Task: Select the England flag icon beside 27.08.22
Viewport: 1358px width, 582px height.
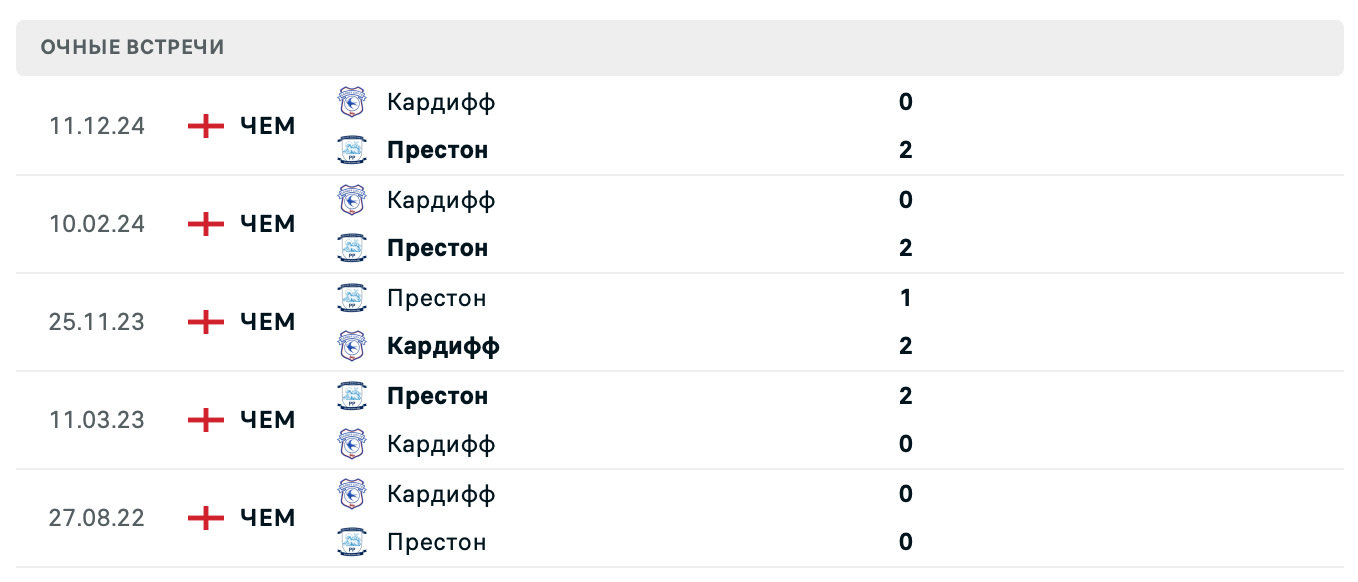Action: click(204, 518)
